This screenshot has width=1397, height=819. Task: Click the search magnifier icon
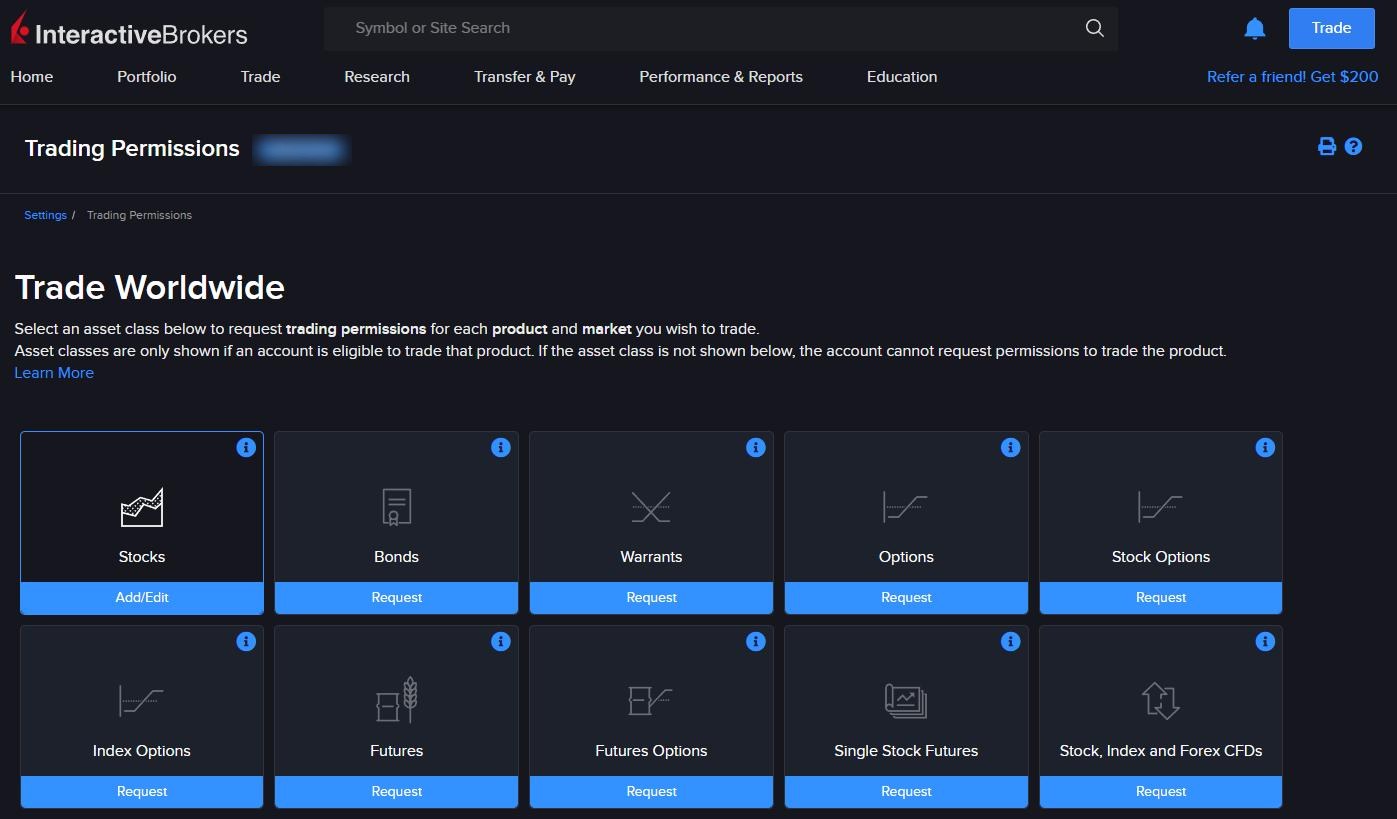[x=1095, y=28]
